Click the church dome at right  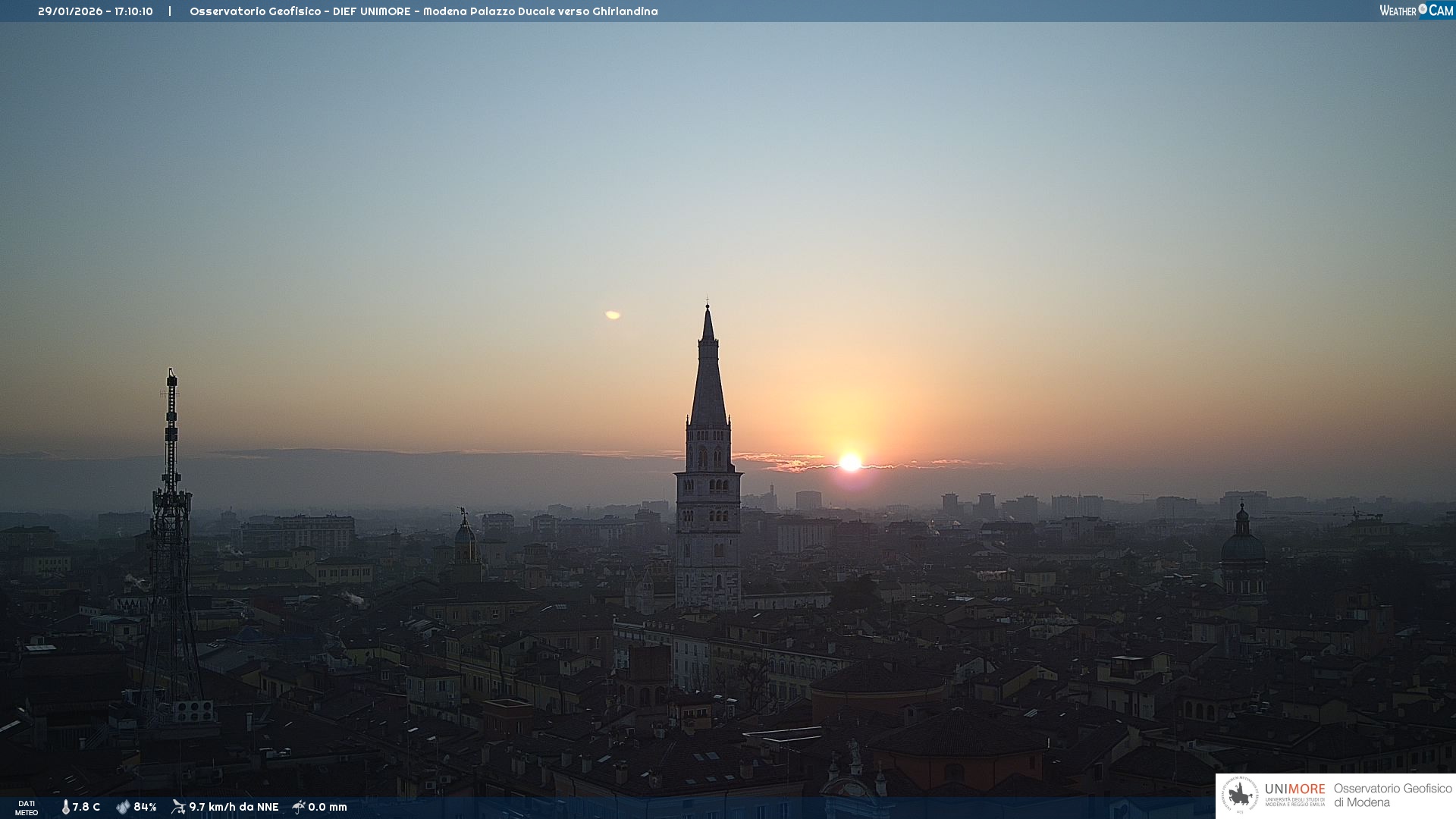point(1243,546)
